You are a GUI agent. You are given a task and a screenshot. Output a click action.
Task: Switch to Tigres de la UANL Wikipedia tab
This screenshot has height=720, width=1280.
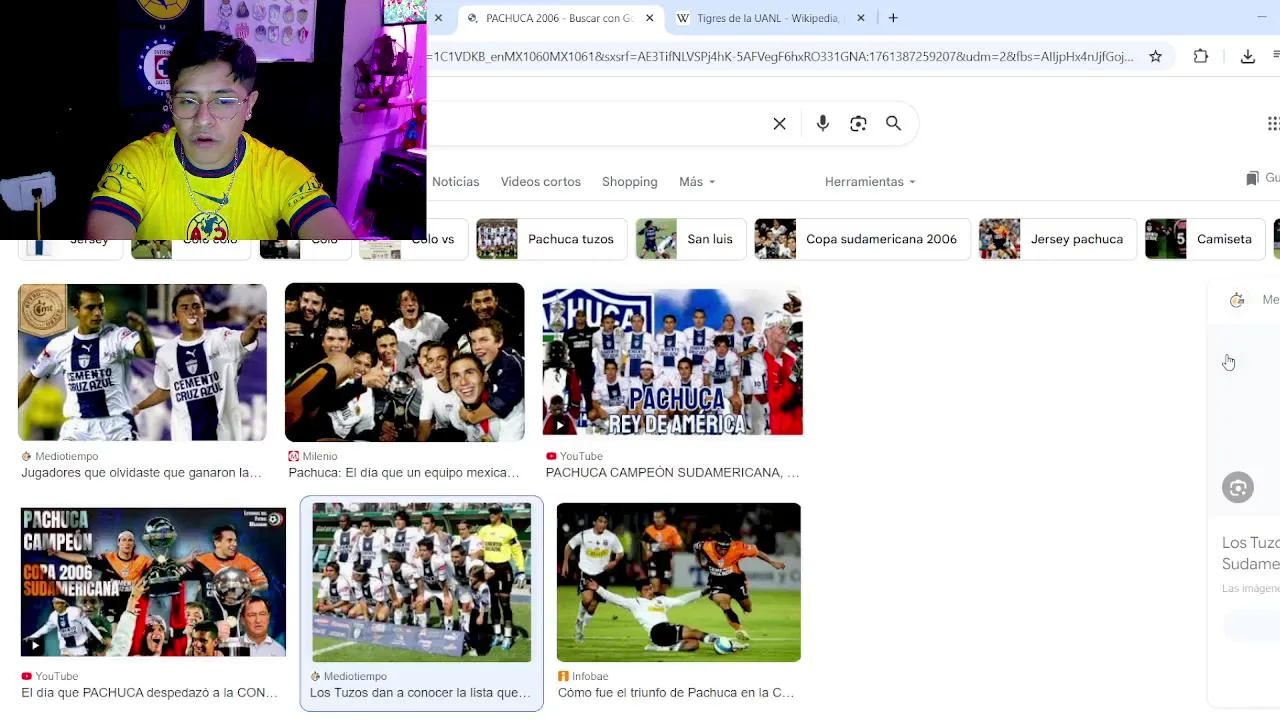[x=770, y=18]
